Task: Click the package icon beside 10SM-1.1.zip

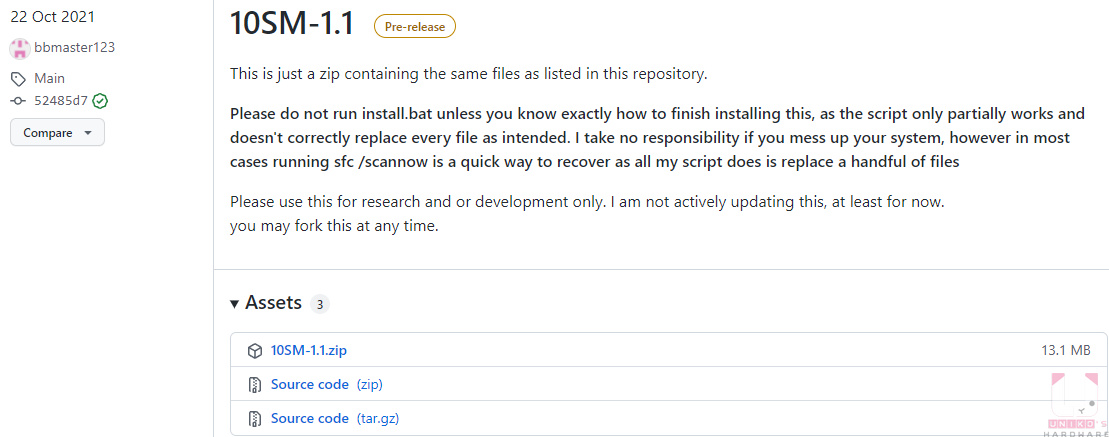Action: coord(255,350)
